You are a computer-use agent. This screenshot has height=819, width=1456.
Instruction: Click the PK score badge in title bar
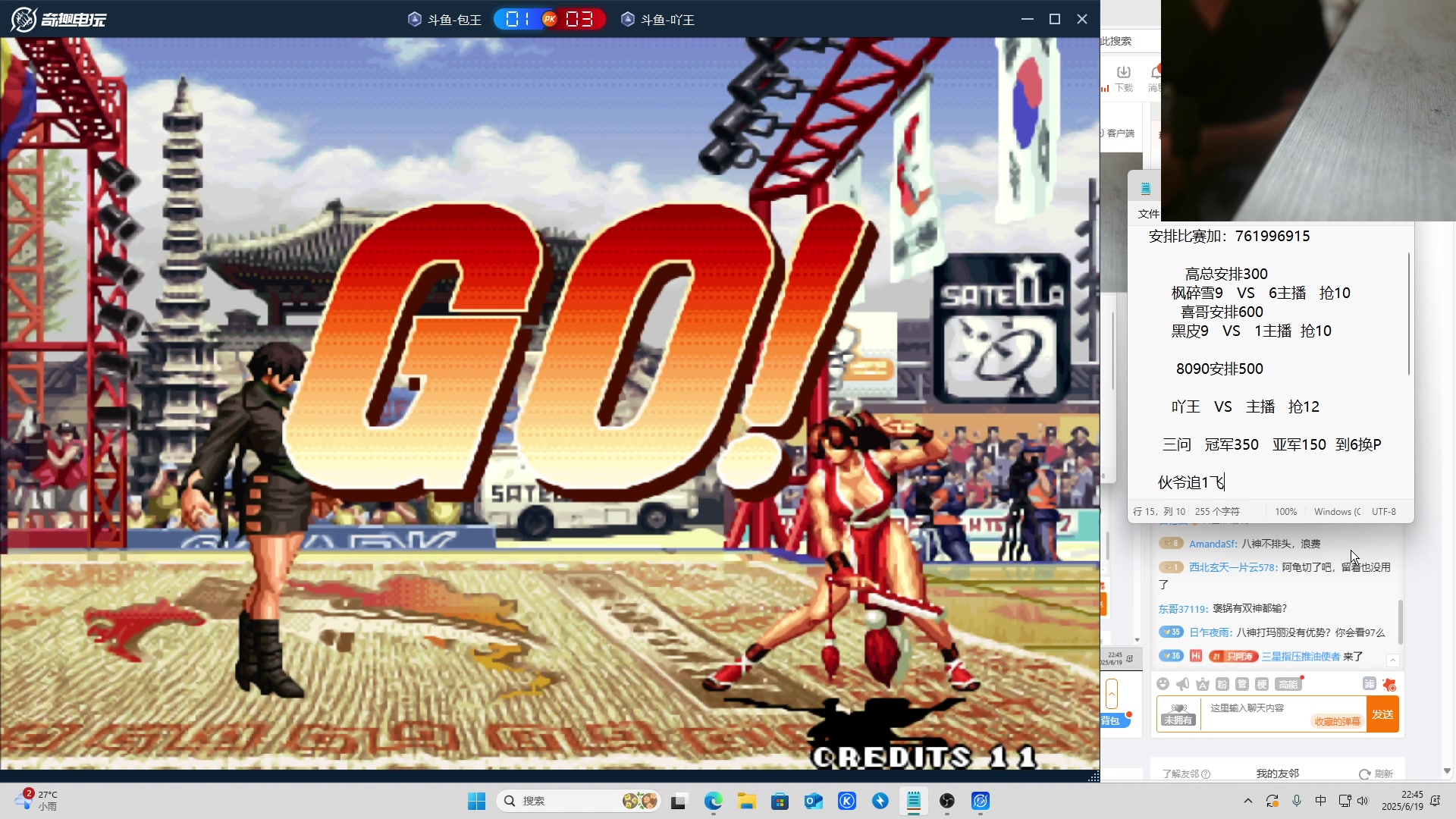(x=550, y=19)
